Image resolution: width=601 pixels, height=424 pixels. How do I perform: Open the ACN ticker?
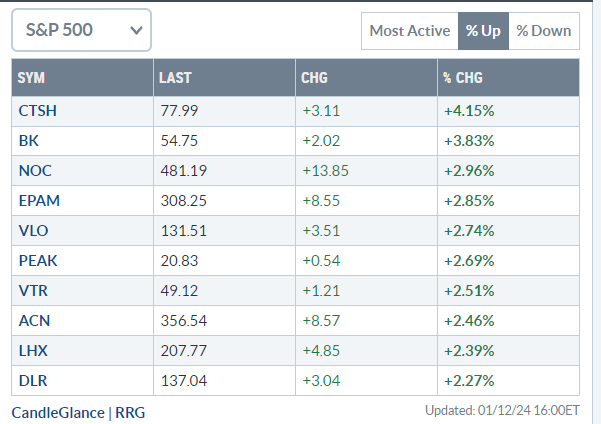pos(33,320)
